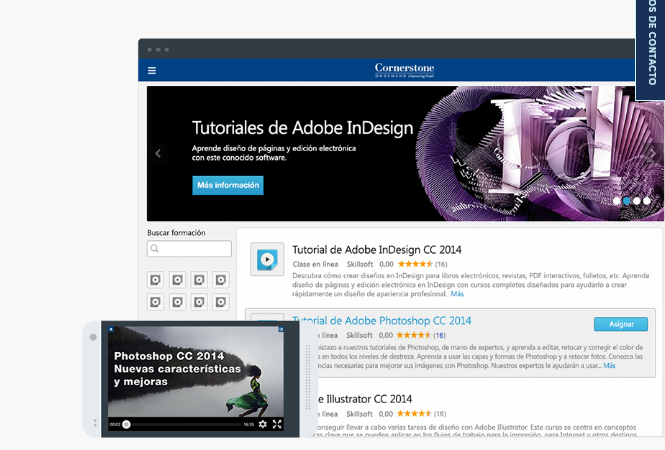
Task: Click the video progress slider knob
Action: point(126,425)
